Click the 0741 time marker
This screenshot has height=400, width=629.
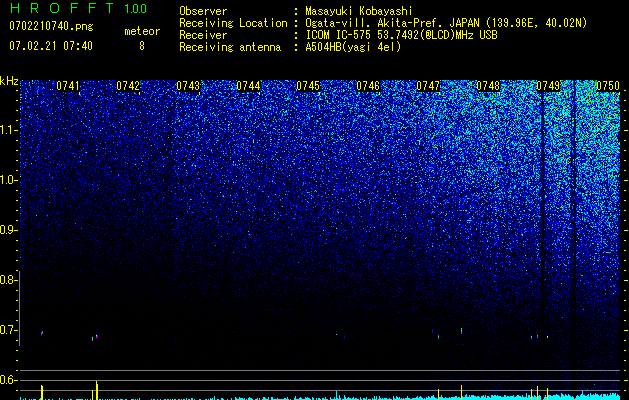click(x=68, y=86)
